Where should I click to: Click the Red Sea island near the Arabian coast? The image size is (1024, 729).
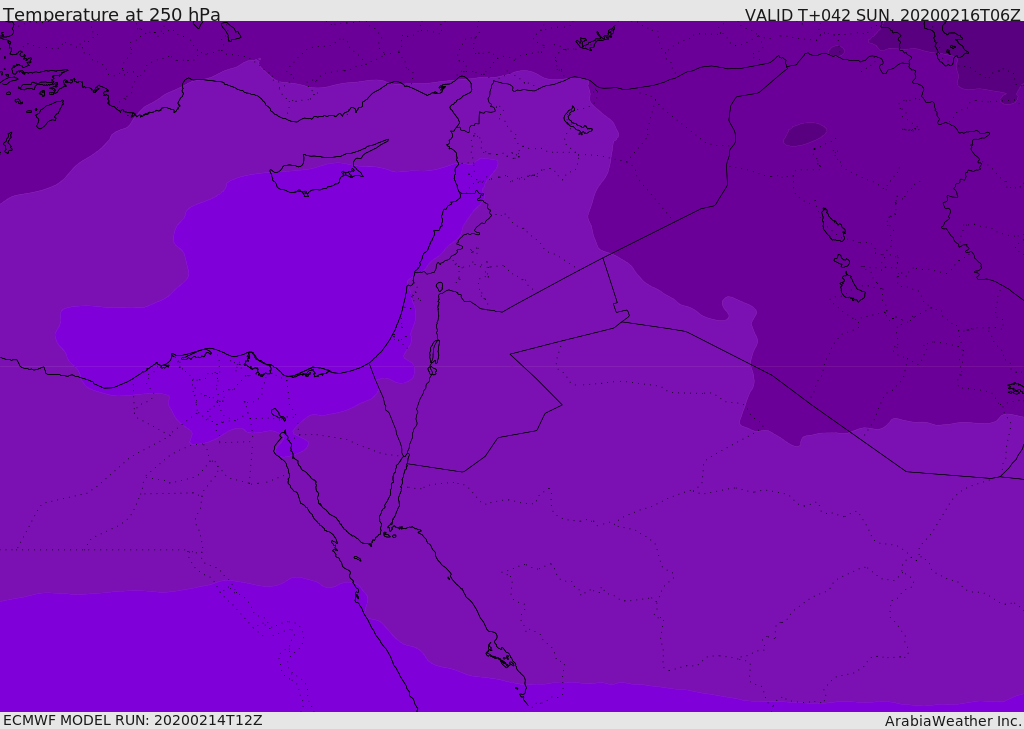[x=500, y=656]
